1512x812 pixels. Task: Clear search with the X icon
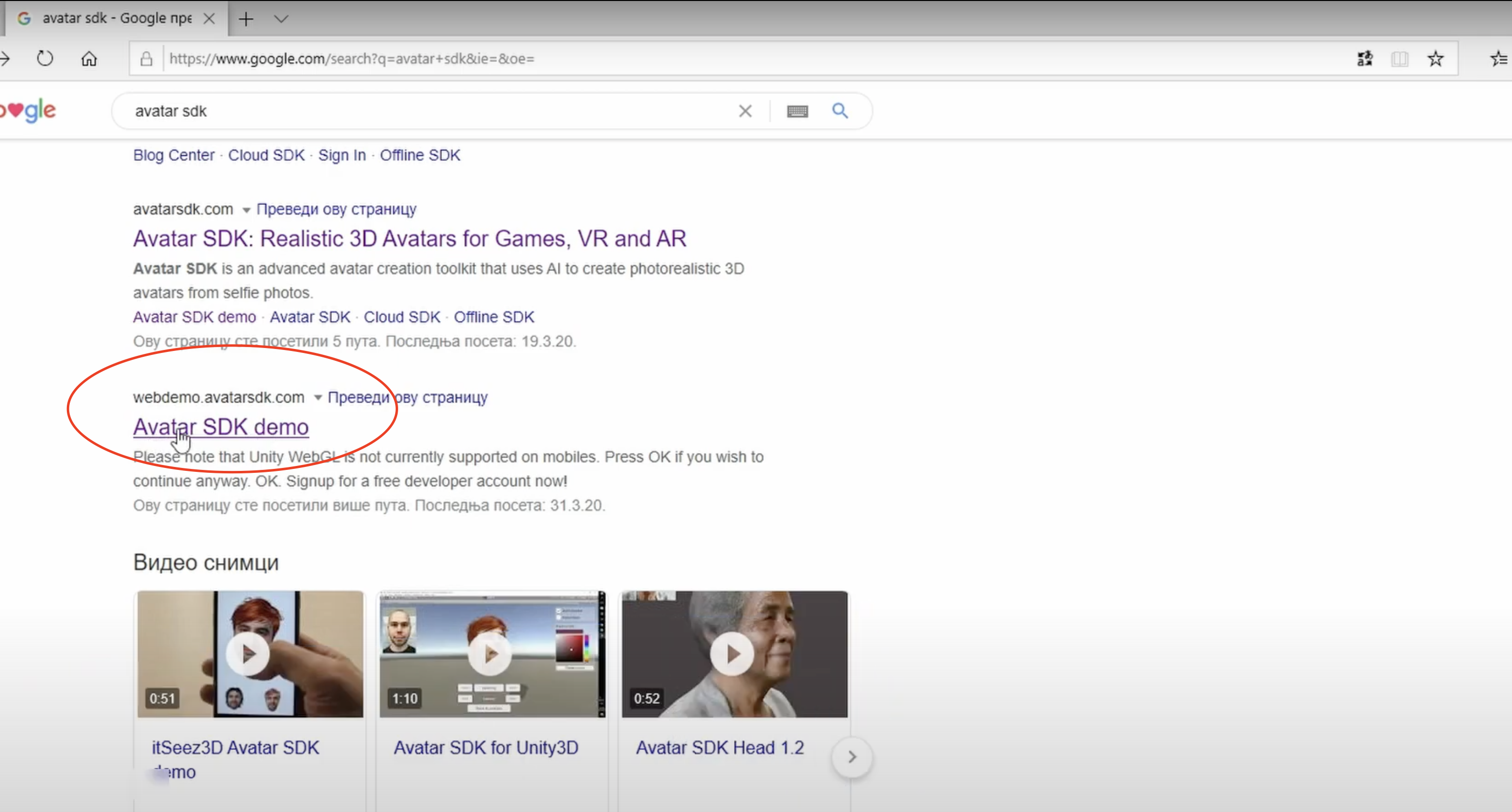[745, 111]
